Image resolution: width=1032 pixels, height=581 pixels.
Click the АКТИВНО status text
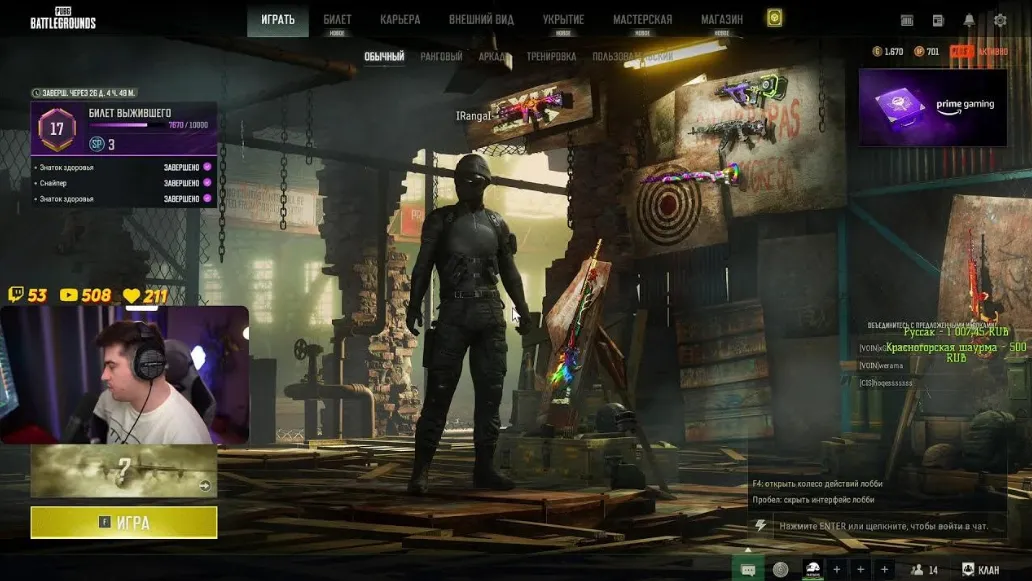(992, 51)
